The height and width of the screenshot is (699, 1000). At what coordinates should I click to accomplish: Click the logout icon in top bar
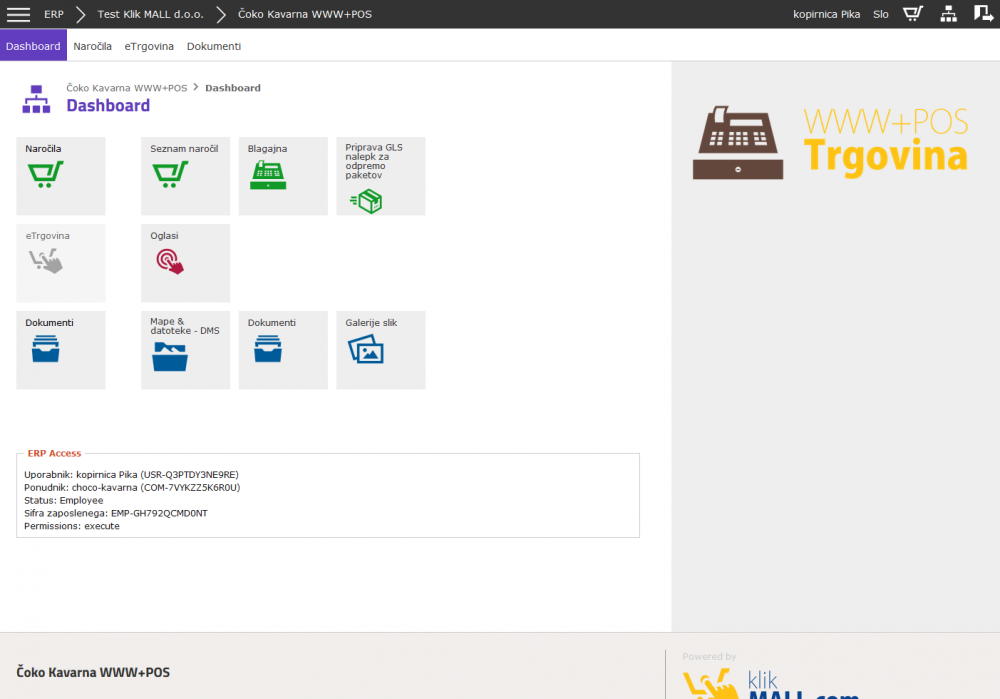coord(983,14)
